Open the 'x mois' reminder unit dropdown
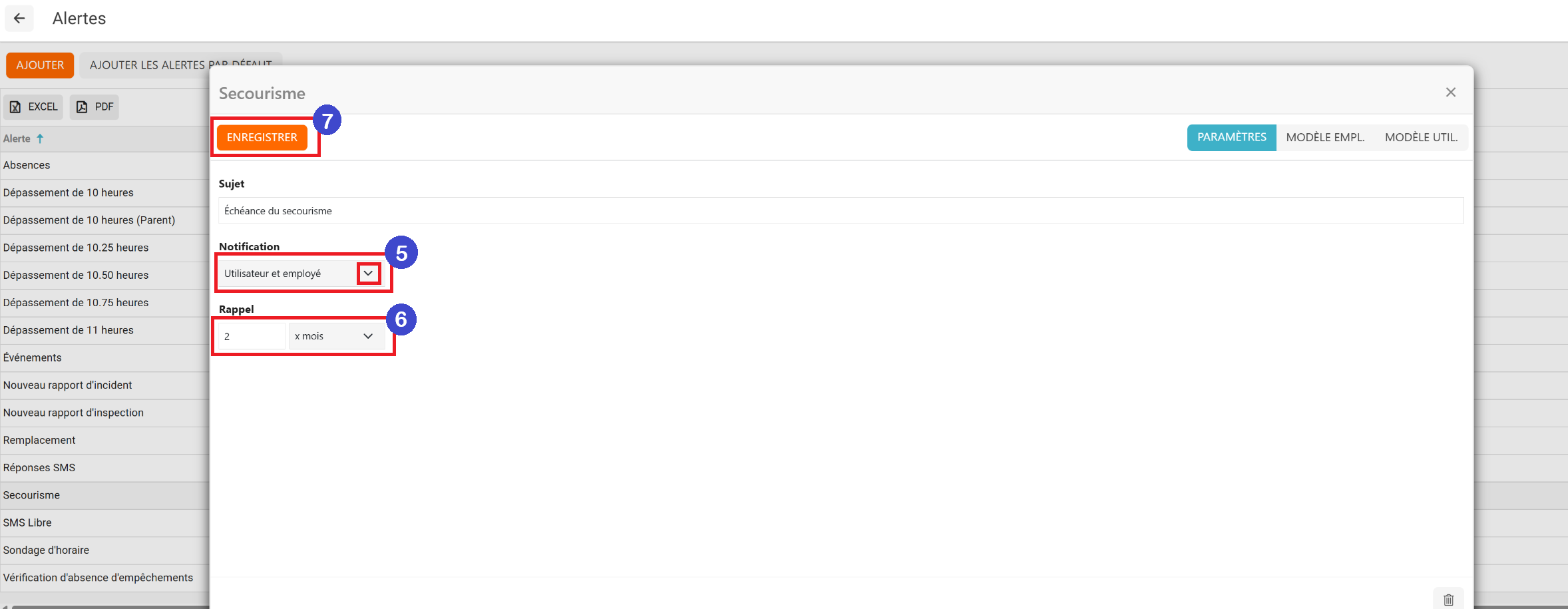Image resolution: width=1568 pixels, height=609 pixels. click(x=337, y=336)
